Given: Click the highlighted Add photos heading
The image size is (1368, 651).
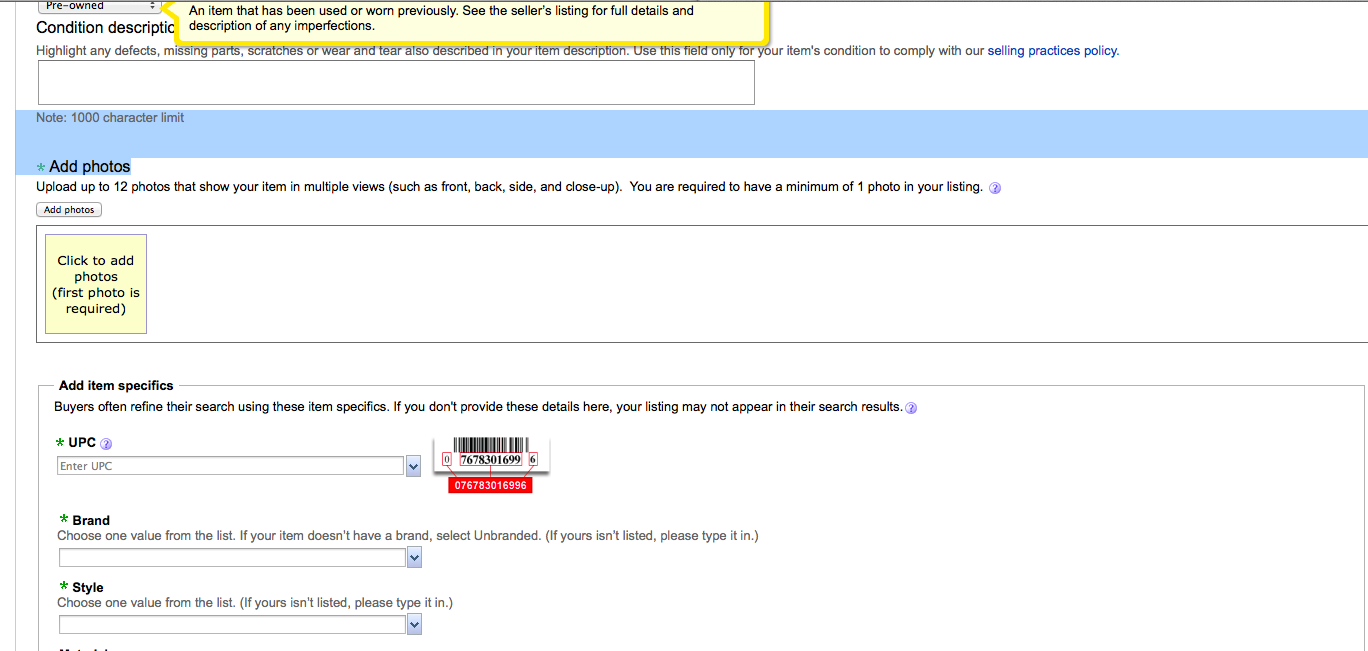Looking at the screenshot, I should 89,167.
